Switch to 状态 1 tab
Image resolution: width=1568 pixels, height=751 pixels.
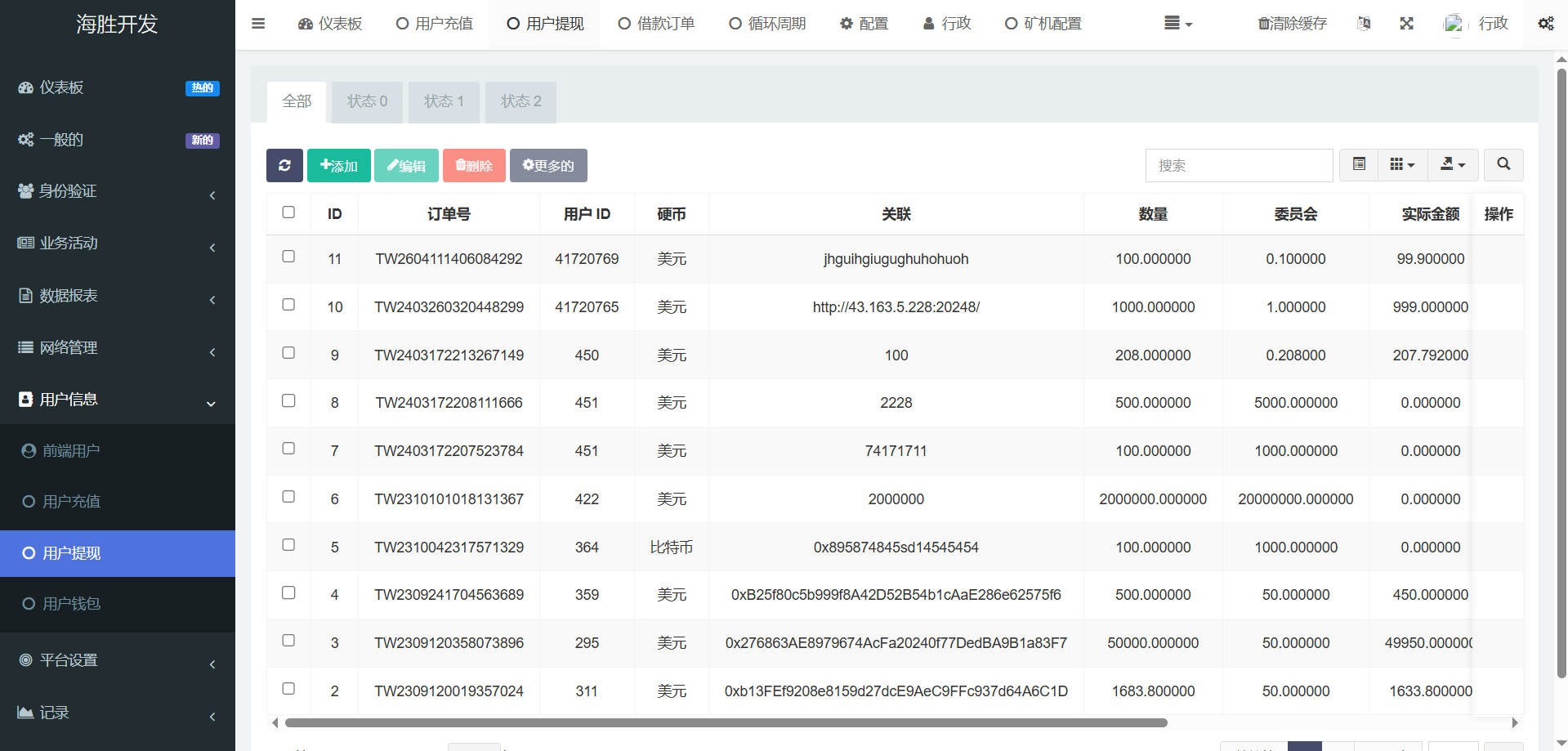(444, 101)
